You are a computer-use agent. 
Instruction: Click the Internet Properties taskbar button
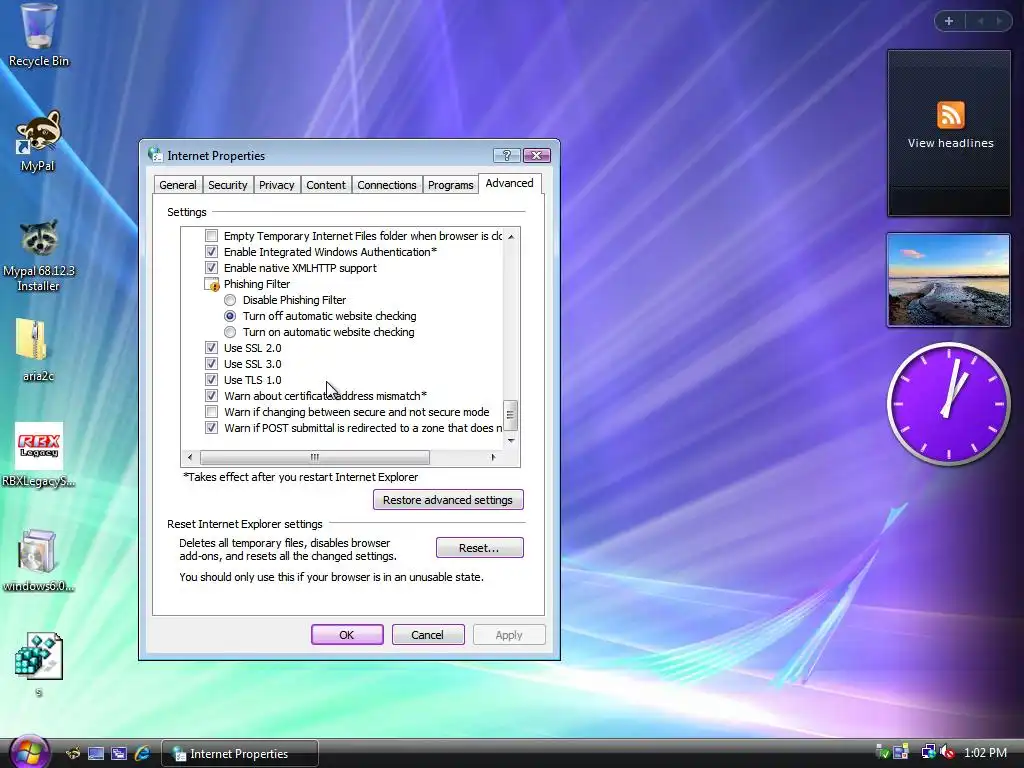pyautogui.click(x=239, y=754)
